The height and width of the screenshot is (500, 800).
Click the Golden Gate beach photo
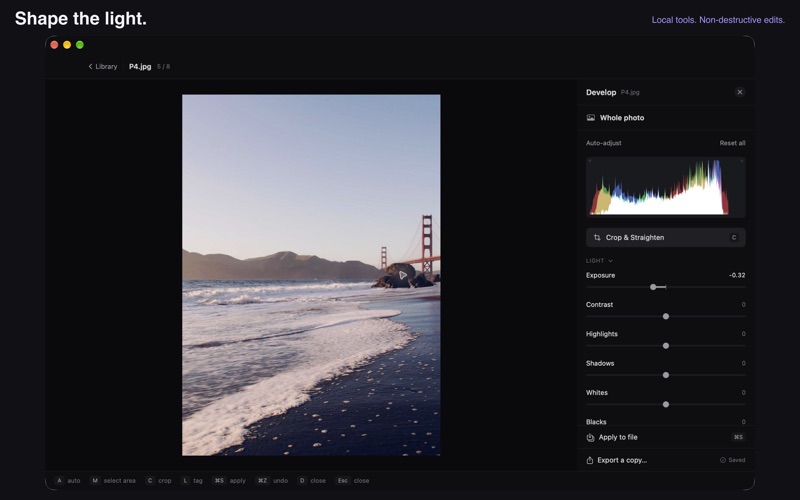pos(311,275)
